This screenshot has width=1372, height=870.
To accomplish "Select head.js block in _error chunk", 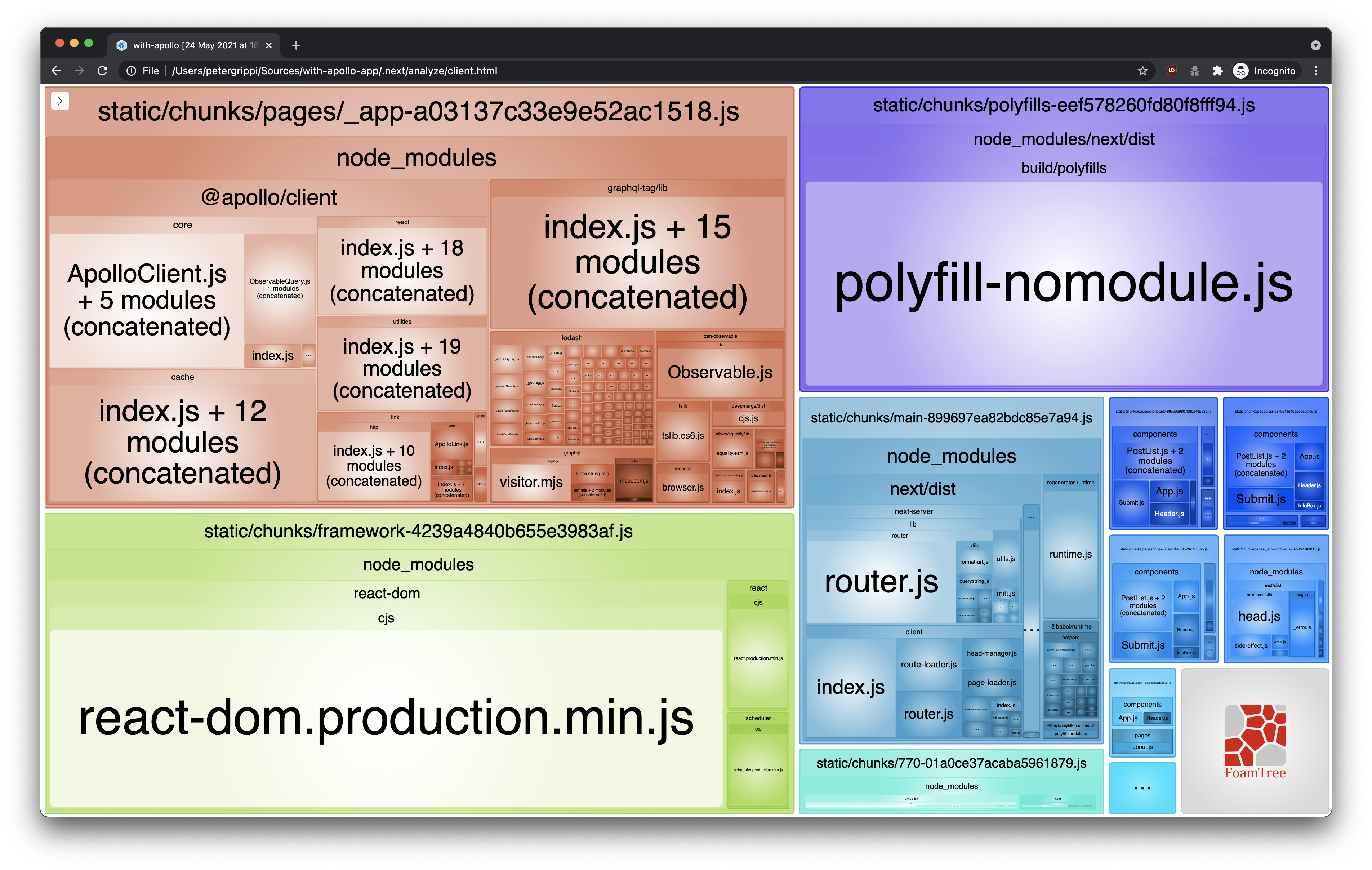I will (1259, 616).
